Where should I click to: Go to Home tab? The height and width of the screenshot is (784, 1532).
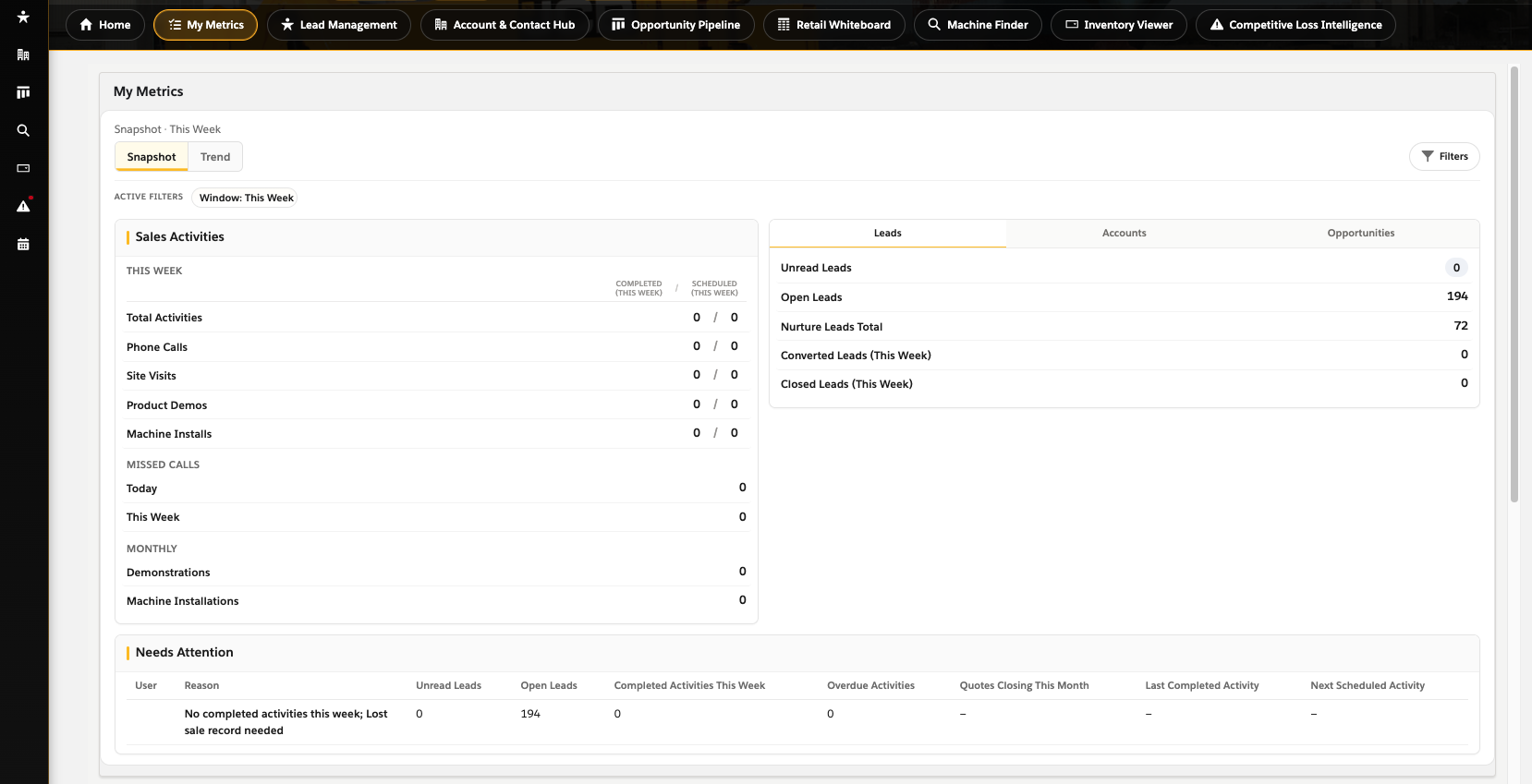(x=105, y=25)
